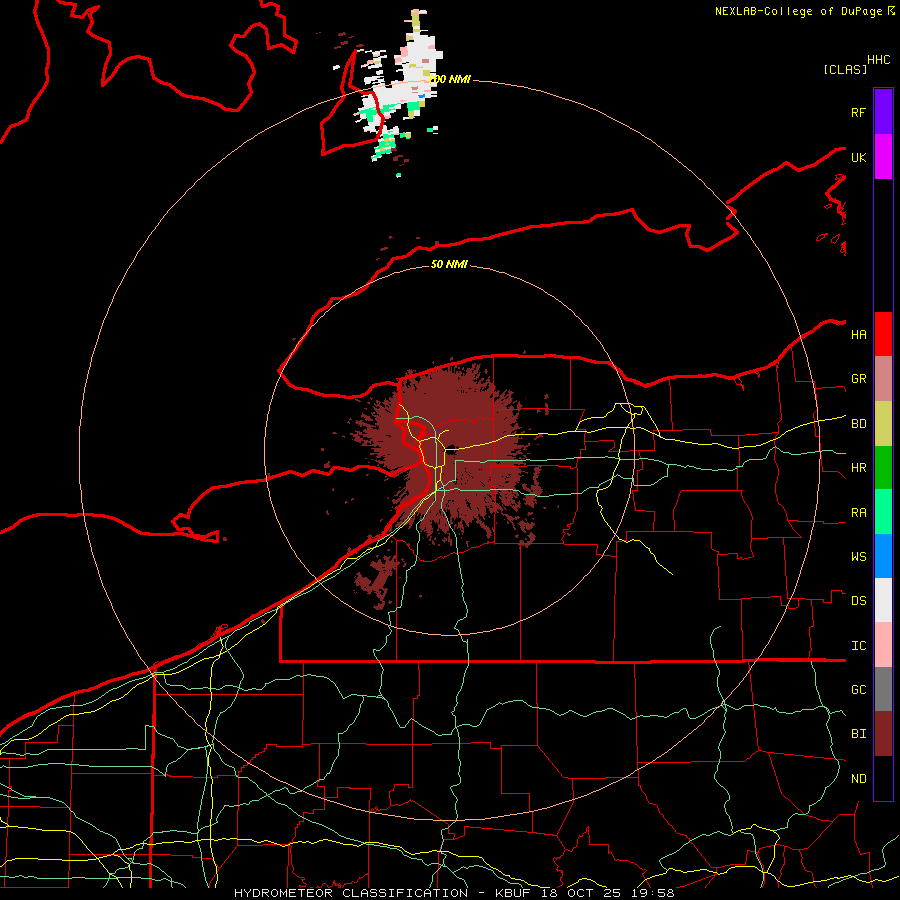
Task: Click the [CLAS] units label
Action: coord(845,69)
